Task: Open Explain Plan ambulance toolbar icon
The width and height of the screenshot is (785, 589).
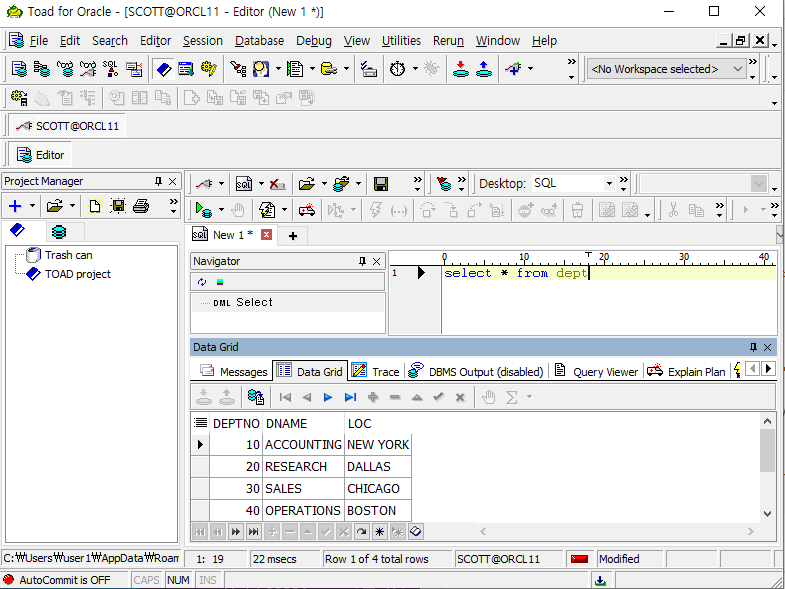Action: tap(307, 210)
